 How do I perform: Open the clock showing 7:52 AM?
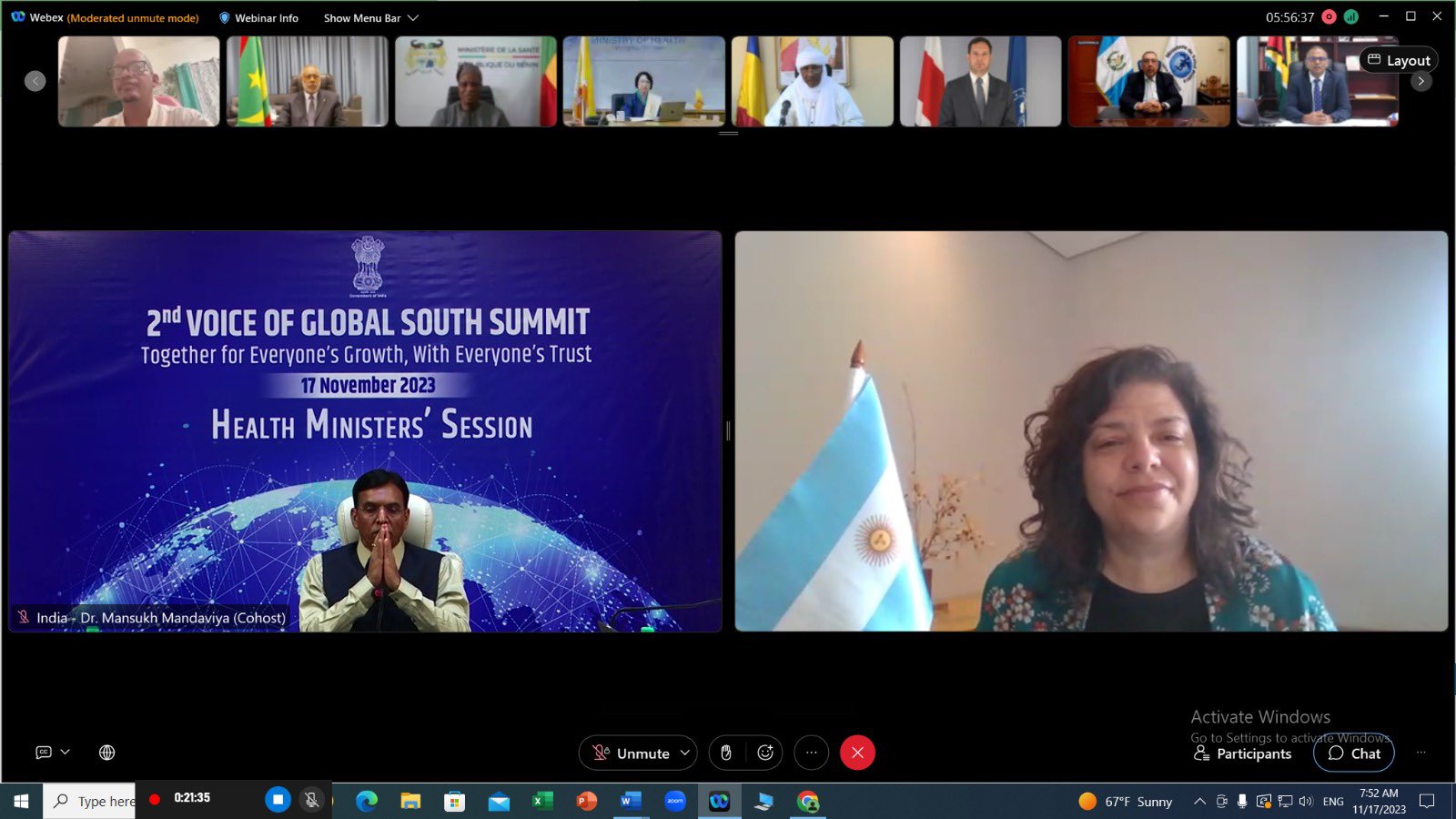point(1379,801)
